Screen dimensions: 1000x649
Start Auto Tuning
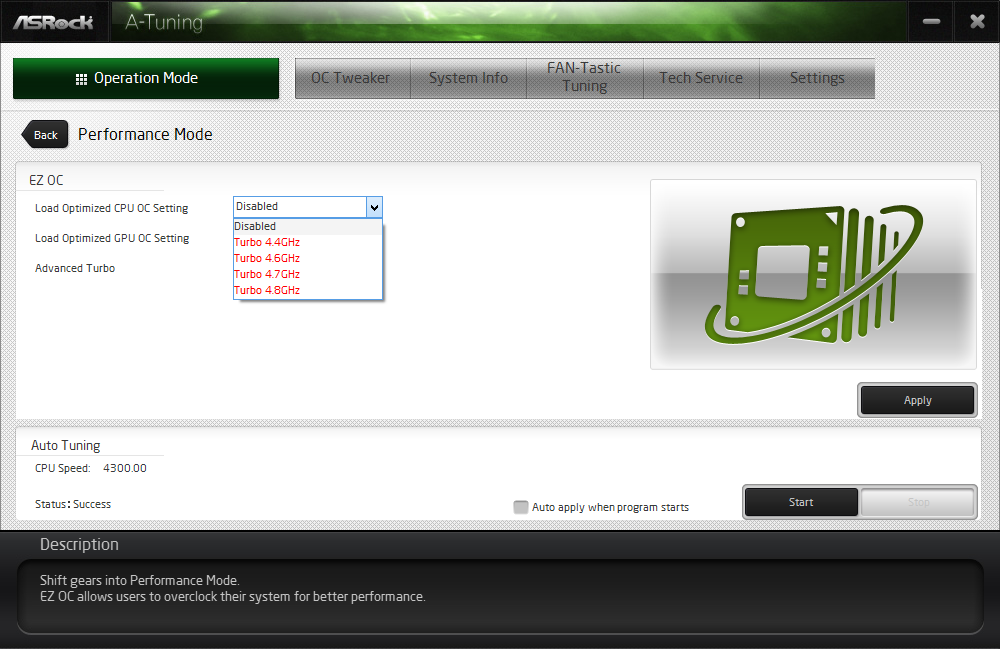coord(801,502)
